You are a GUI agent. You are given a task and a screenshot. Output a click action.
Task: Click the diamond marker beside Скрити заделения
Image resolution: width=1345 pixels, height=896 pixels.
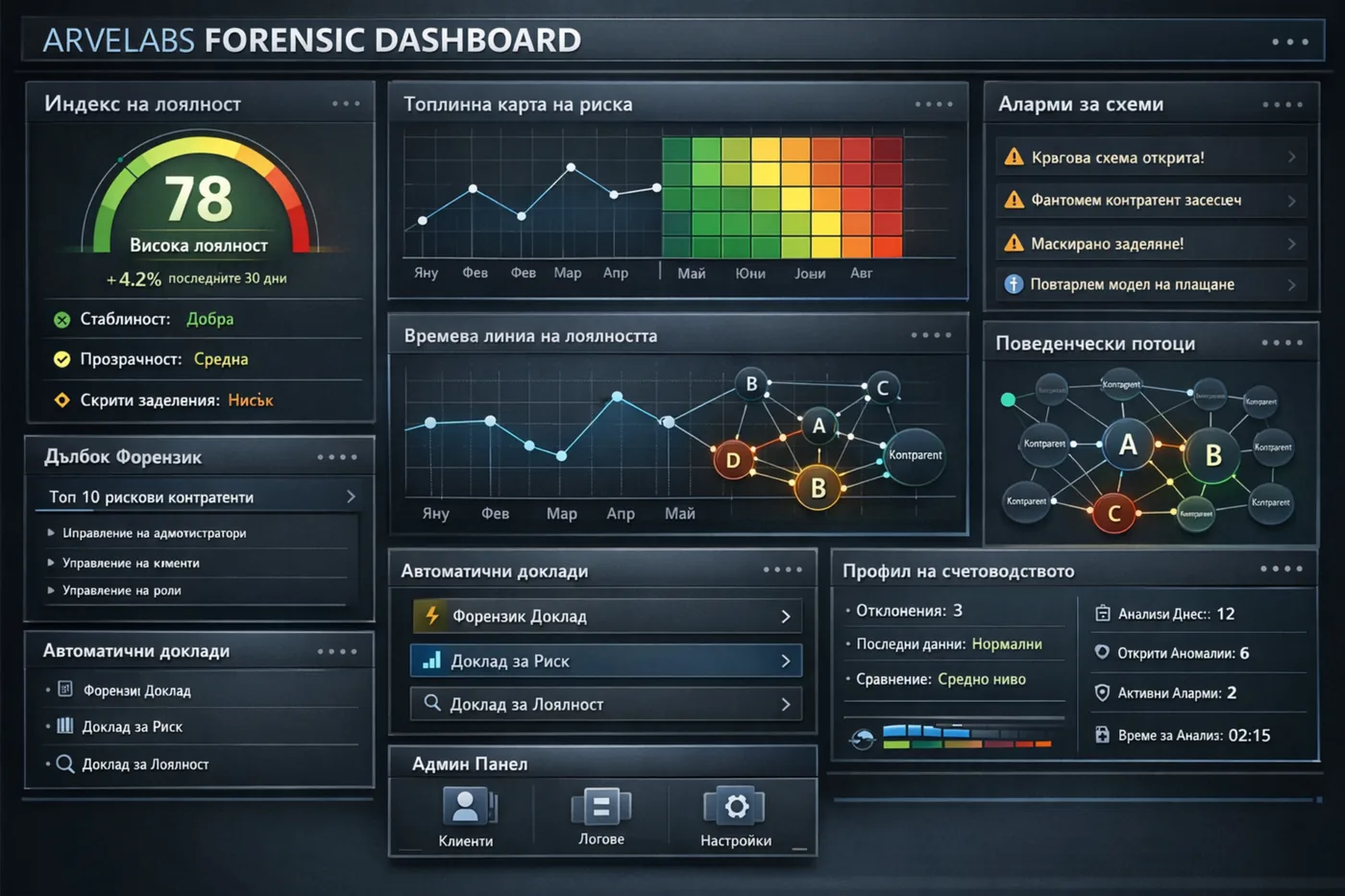(60, 400)
